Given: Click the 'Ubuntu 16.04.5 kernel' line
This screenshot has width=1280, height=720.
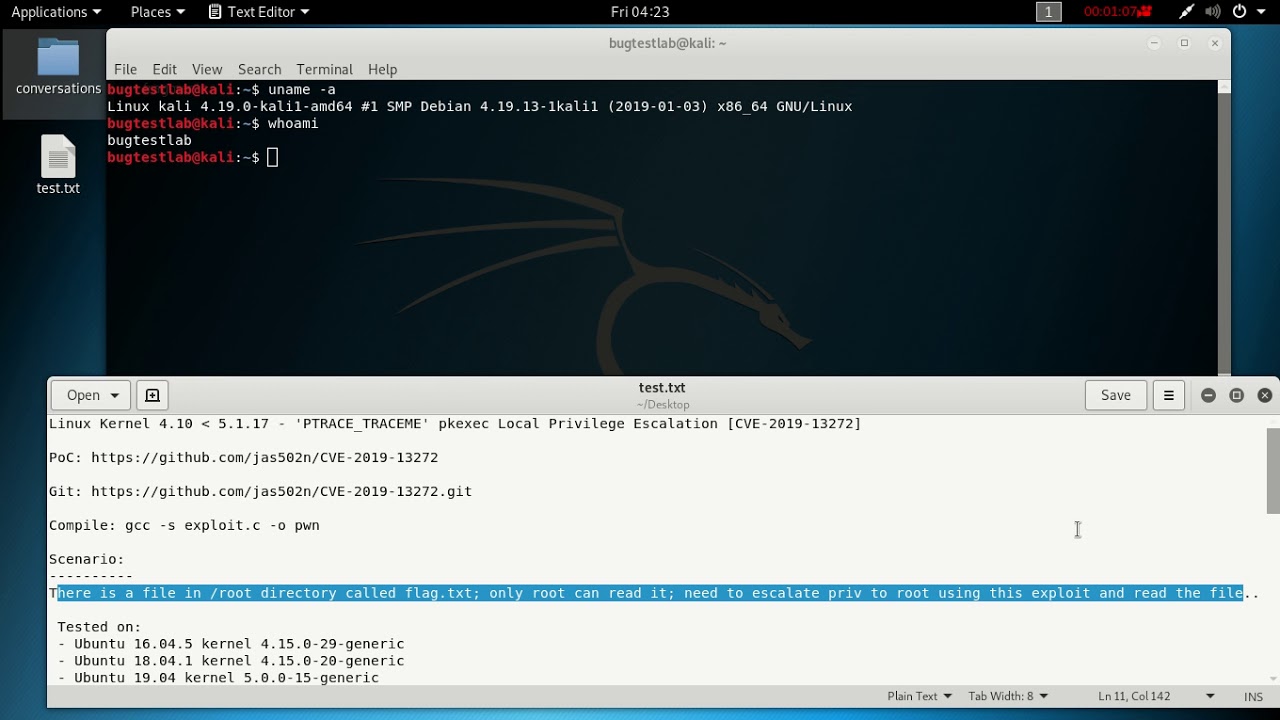Looking at the screenshot, I should point(231,644).
